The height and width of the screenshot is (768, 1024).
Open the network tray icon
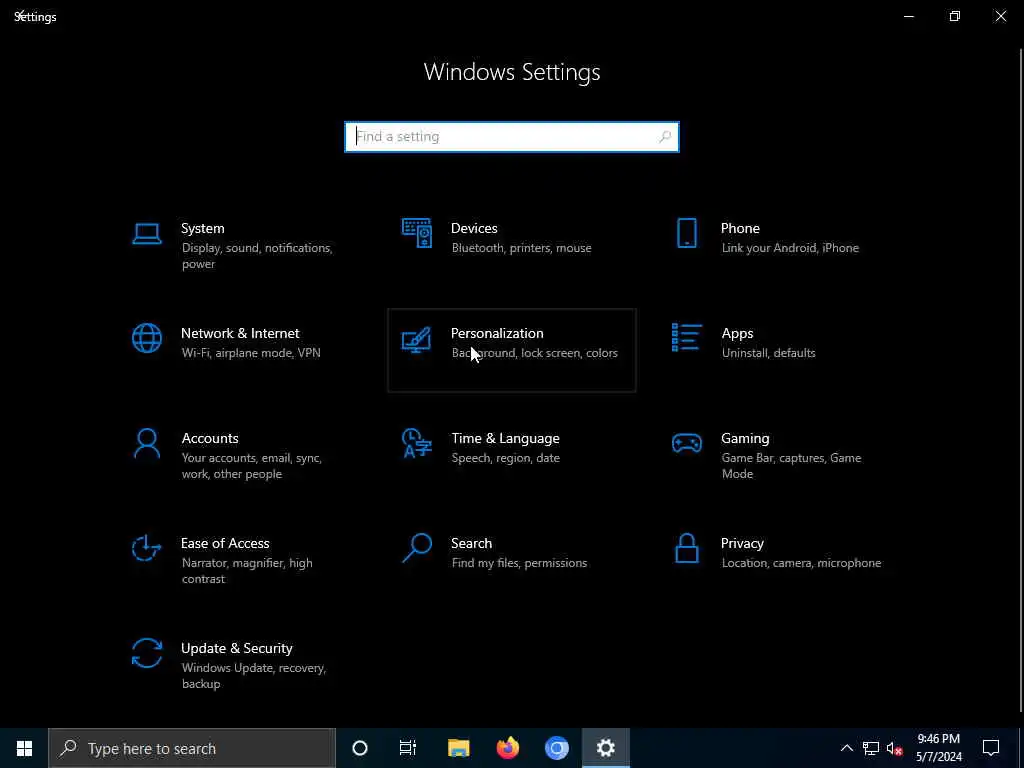(x=871, y=748)
